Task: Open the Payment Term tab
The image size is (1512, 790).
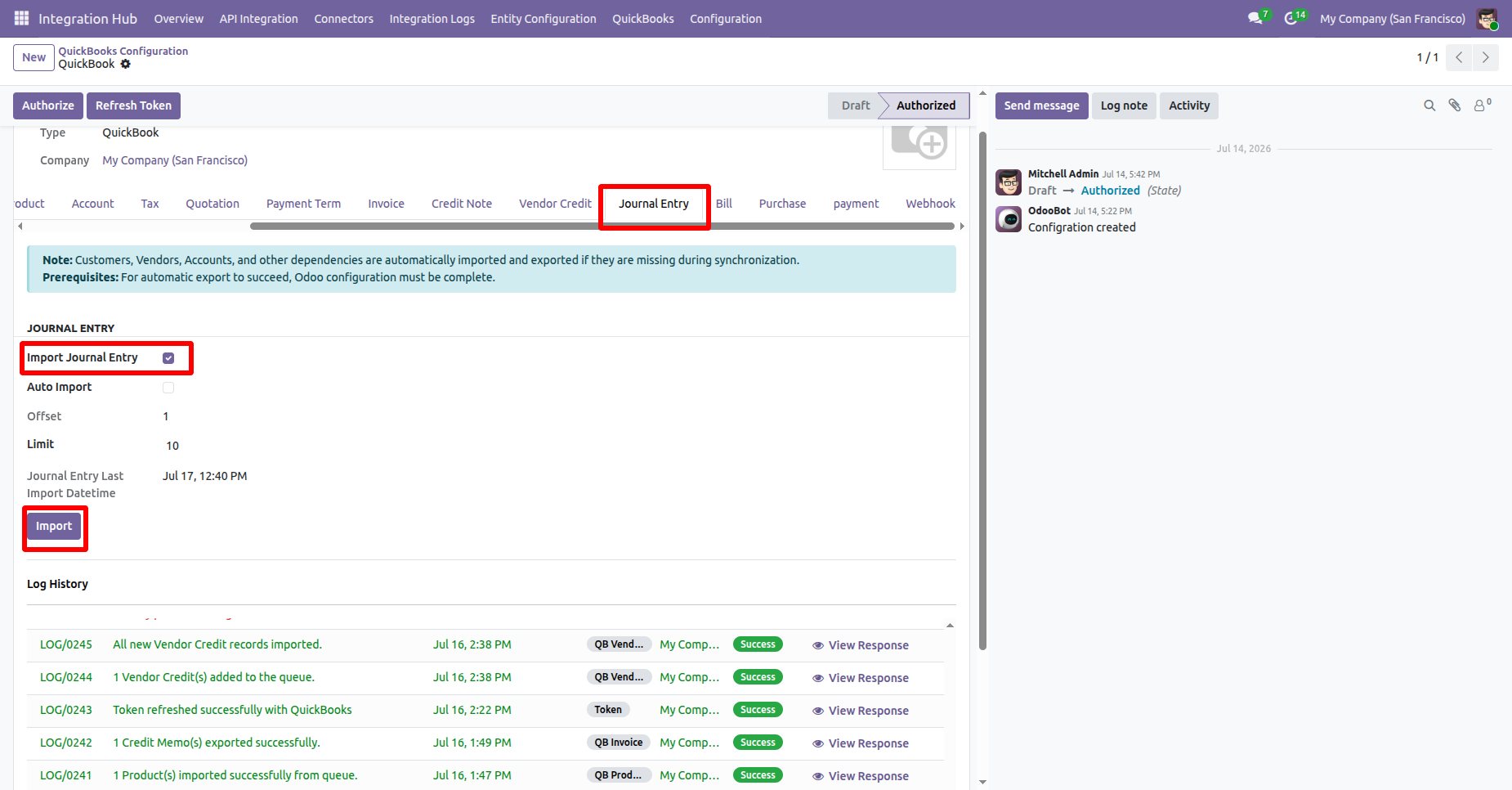Action: coord(303,204)
